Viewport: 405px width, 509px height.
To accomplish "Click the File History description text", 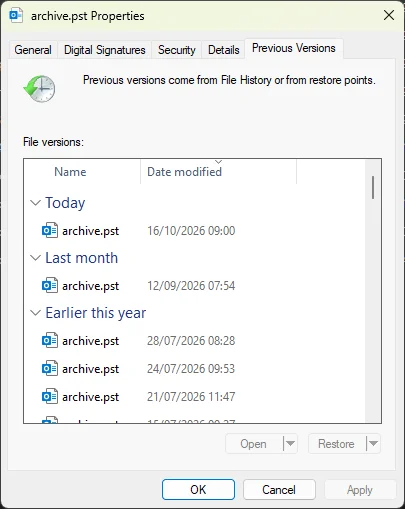I will (229, 80).
